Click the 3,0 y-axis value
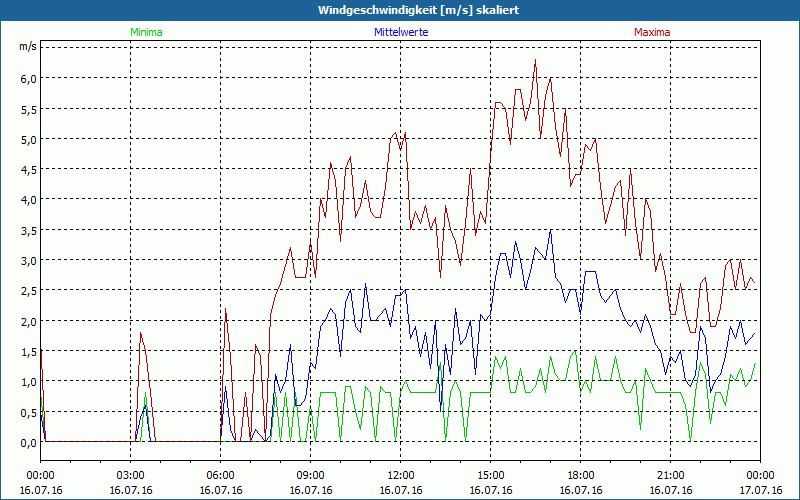This screenshot has width=800, height=500. [29, 261]
